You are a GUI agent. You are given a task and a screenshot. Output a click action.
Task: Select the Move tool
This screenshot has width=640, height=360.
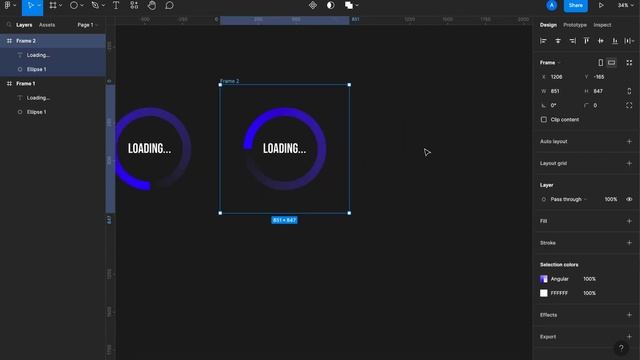pos(30,5)
